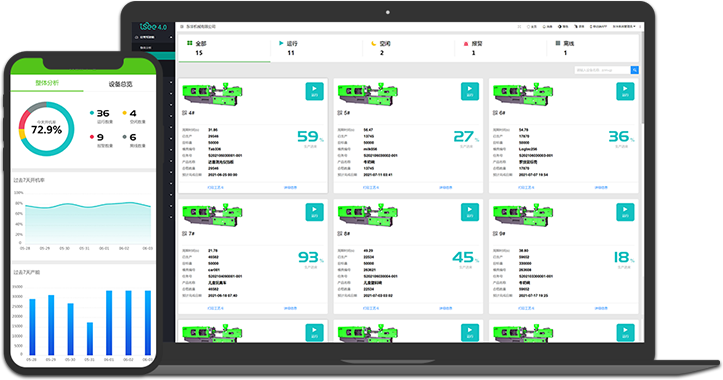Click the device name search field

(603, 70)
